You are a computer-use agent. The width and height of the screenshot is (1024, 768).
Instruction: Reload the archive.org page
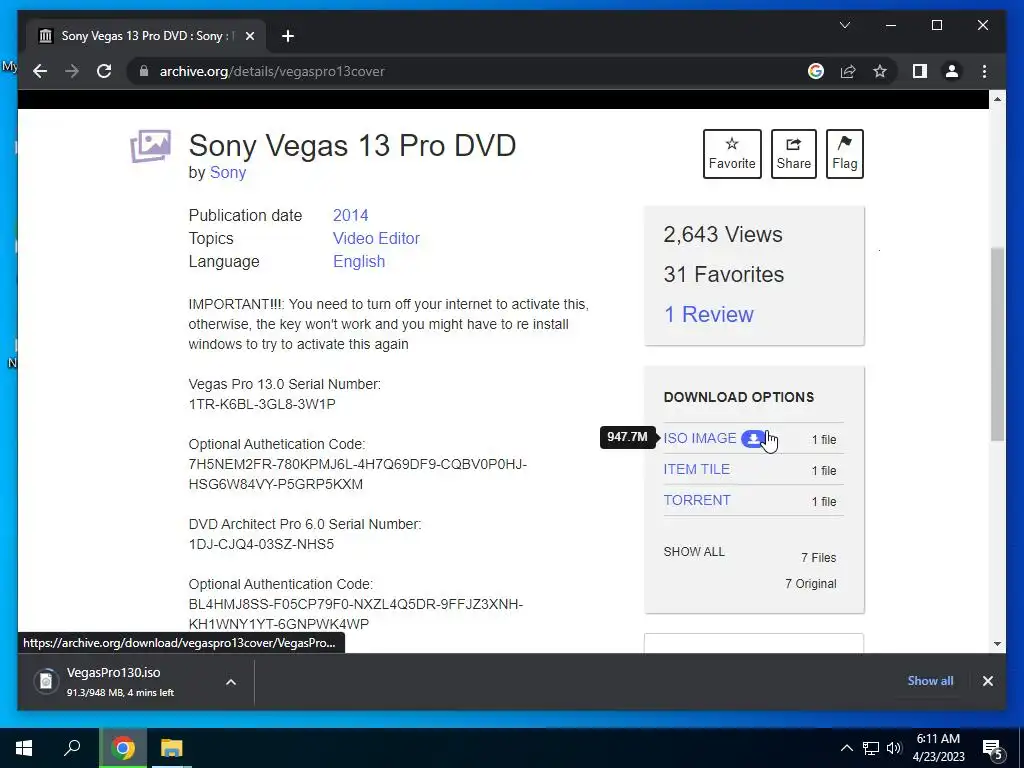coord(104,71)
